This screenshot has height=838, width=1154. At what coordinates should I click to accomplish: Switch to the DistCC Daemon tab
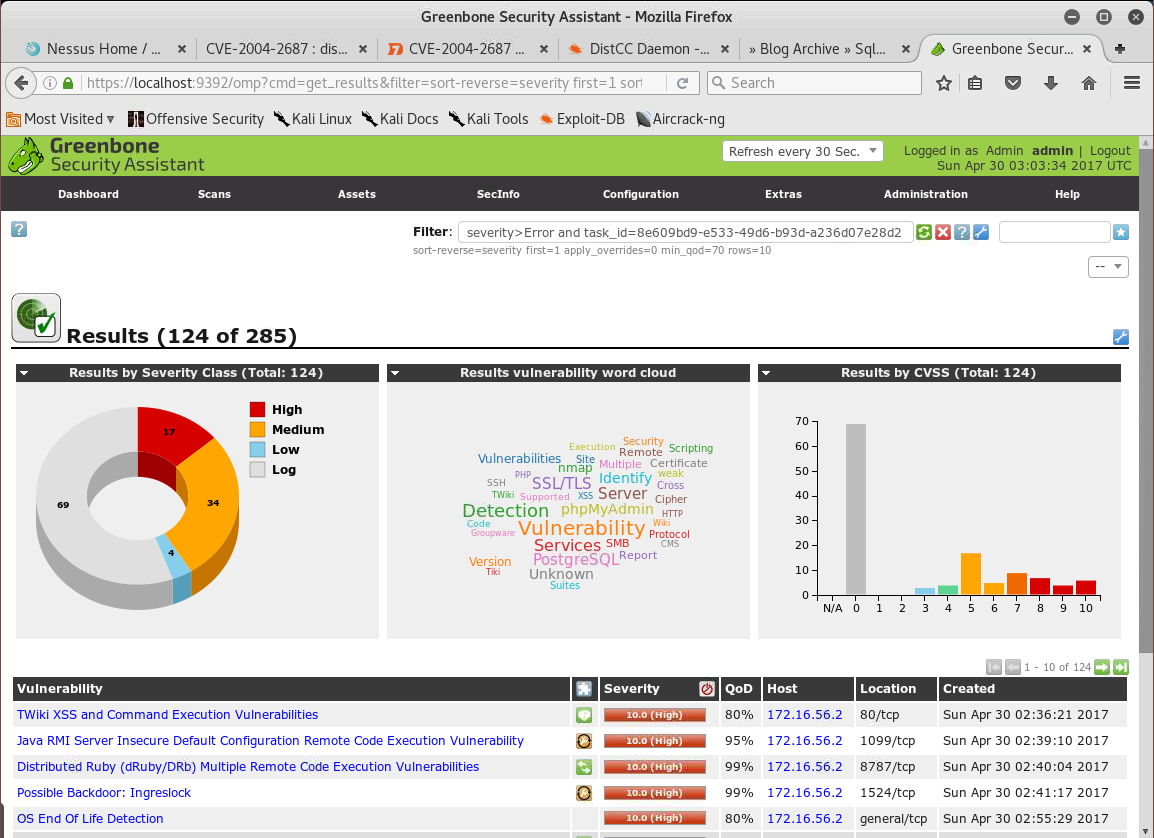pyautogui.click(x=648, y=49)
